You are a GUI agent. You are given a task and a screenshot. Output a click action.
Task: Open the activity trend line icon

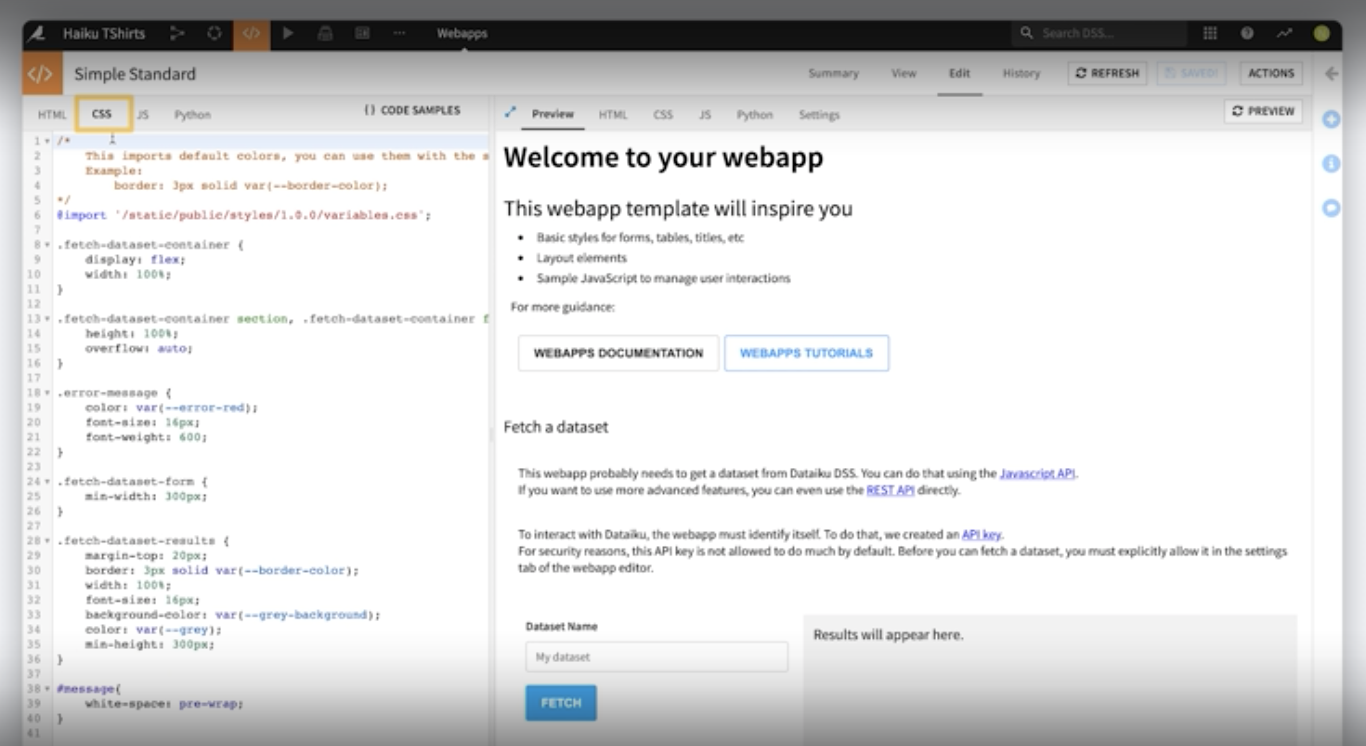tap(1284, 33)
